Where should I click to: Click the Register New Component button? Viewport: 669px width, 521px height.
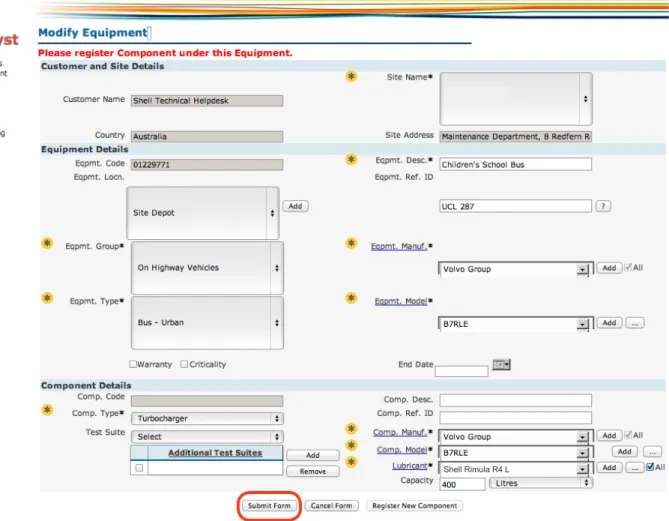(414, 506)
